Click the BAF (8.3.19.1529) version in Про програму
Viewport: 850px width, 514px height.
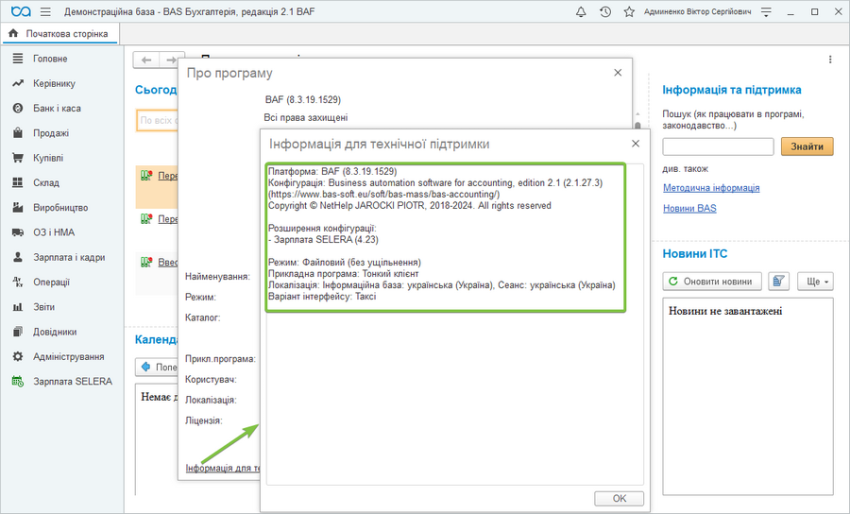(x=302, y=100)
